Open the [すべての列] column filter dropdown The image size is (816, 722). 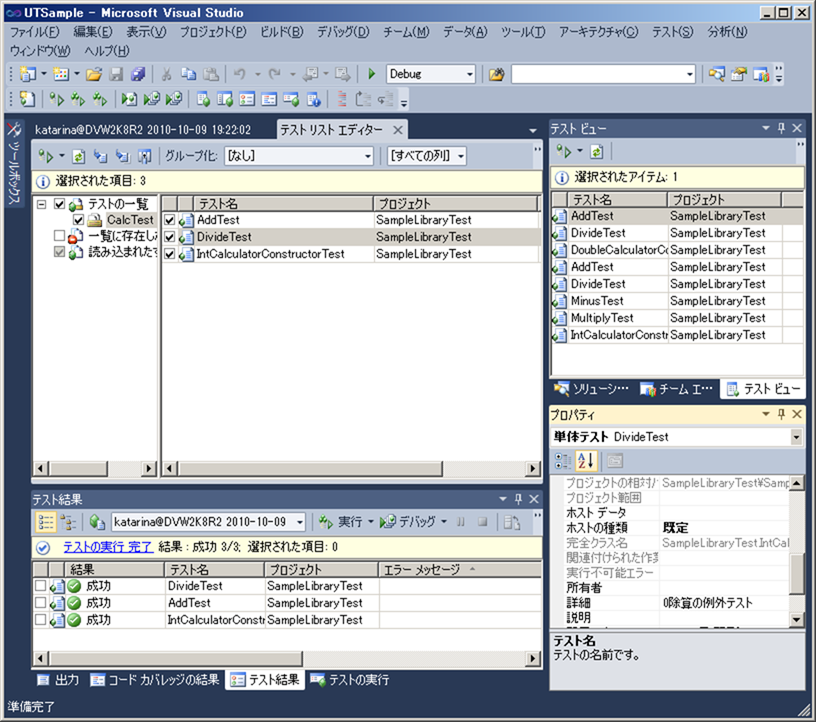(x=461, y=156)
